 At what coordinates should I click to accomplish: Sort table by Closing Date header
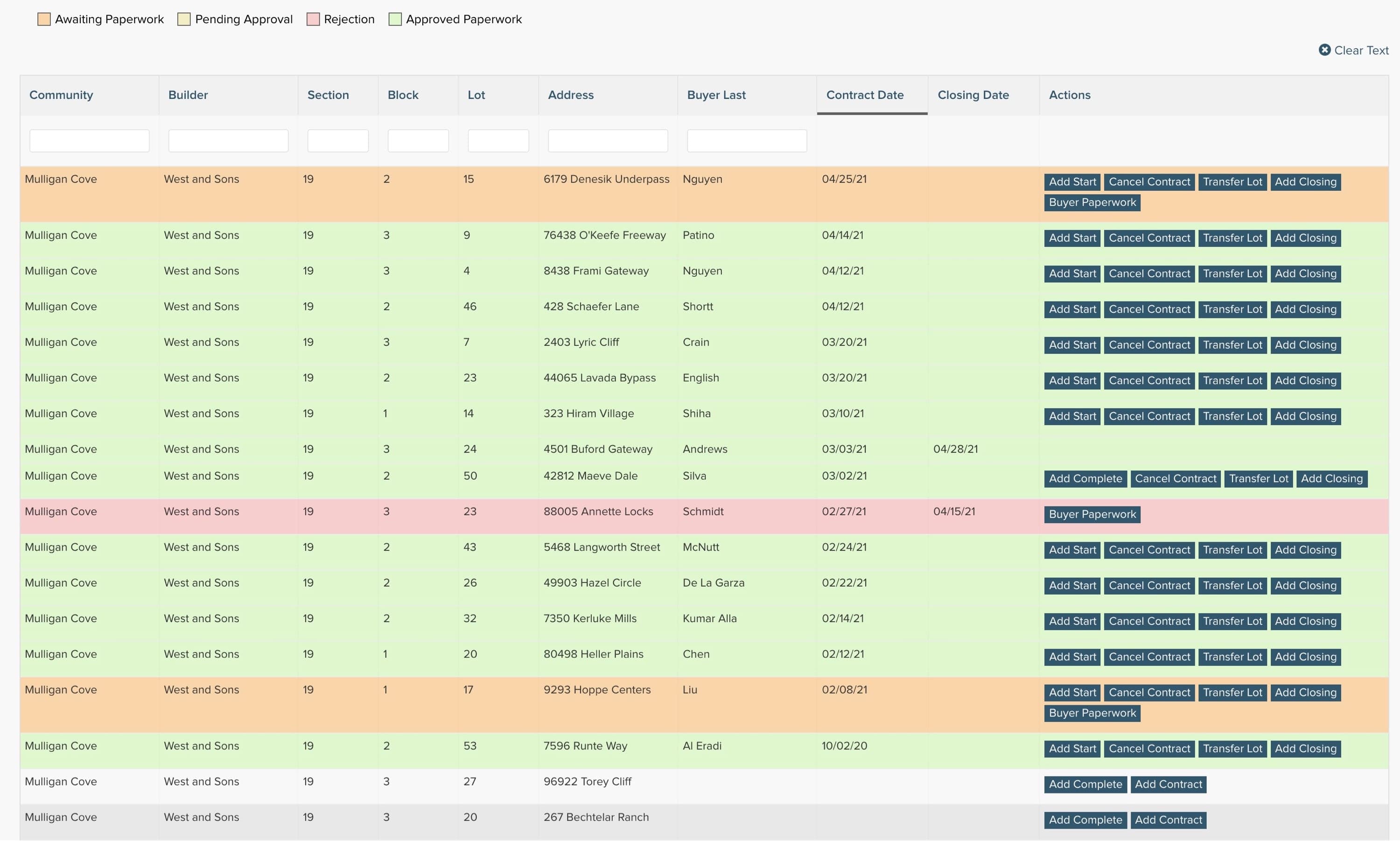[973, 95]
